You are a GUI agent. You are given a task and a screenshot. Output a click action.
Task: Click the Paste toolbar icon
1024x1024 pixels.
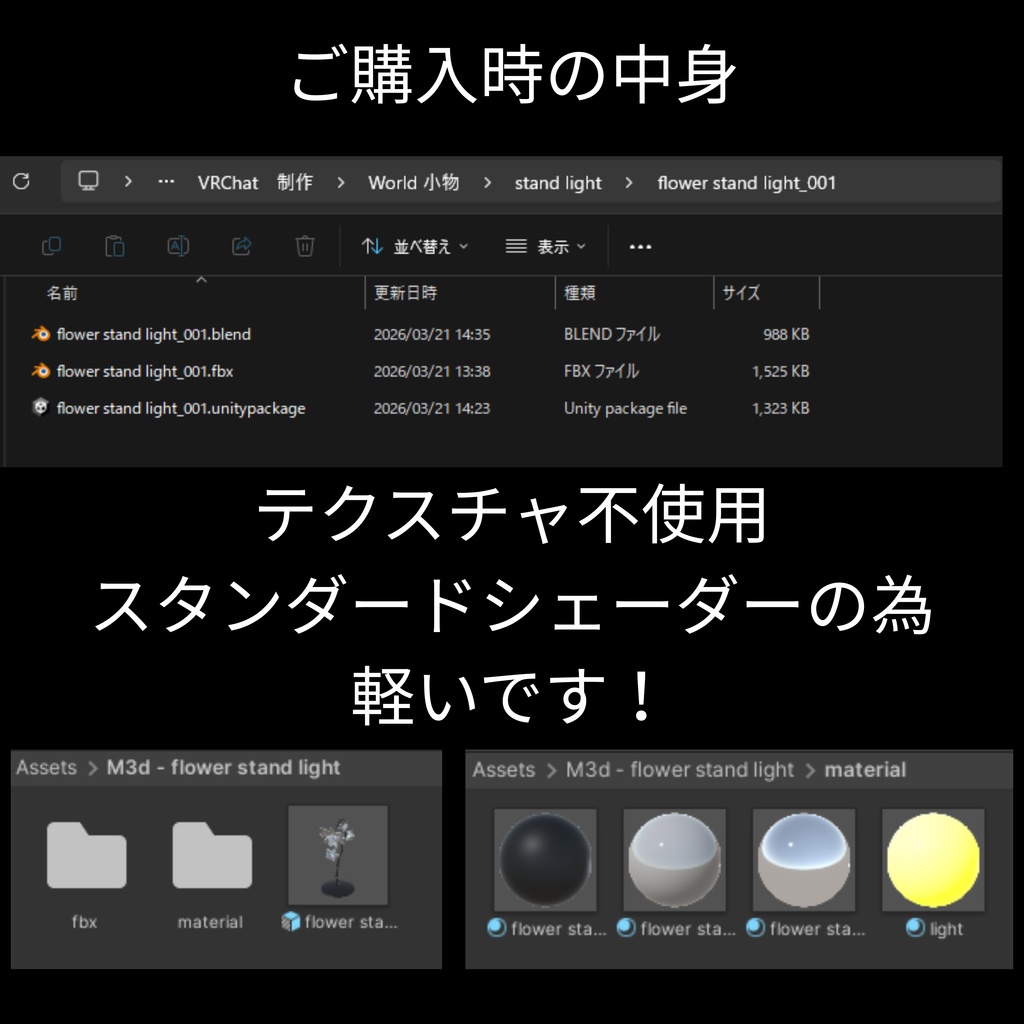pos(115,246)
